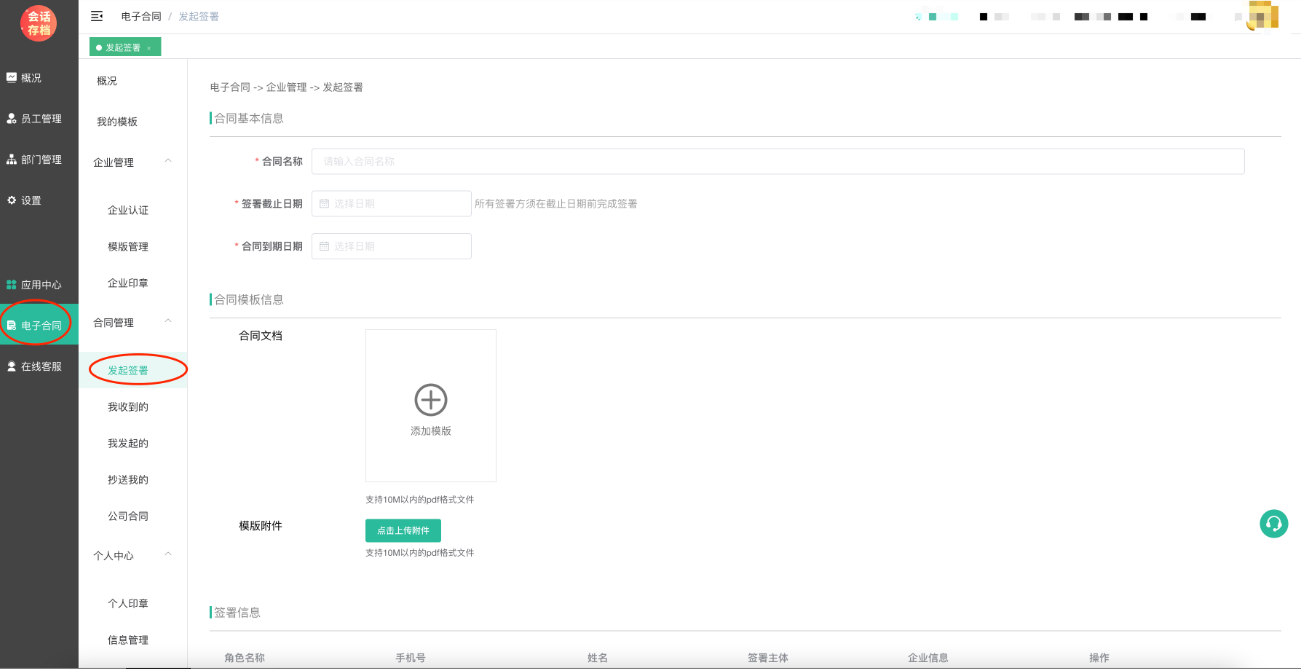
Task: Collapse the 个人中心 menu group
Action: (x=167, y=554)
